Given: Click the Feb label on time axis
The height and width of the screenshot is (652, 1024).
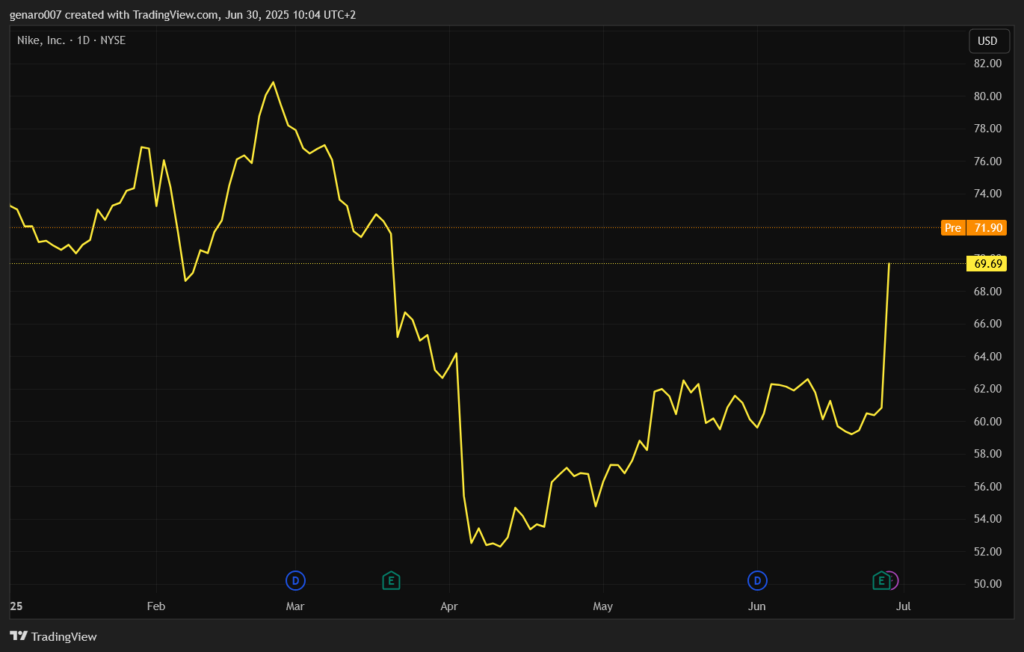Looking at the screenshot, I should click(155, 606).
